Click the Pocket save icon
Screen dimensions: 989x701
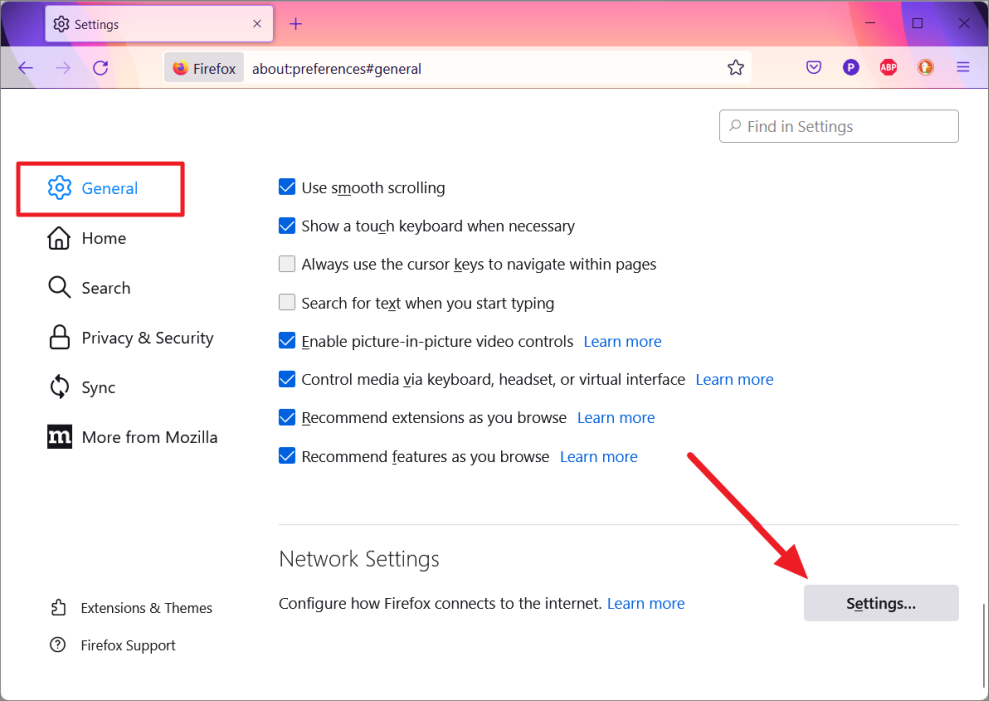coord(814,68)
